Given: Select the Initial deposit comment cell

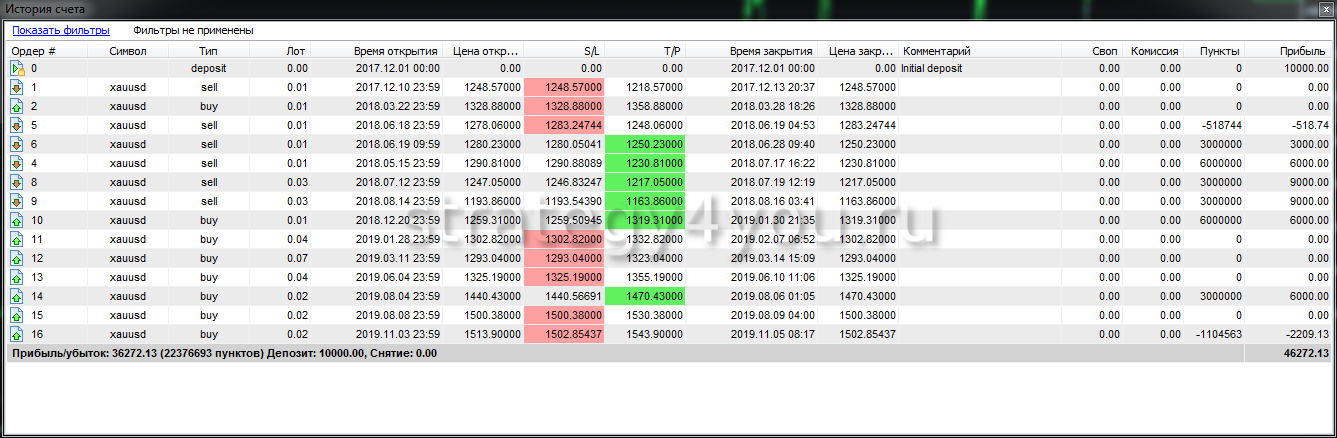Looking at the screenshot, I should click(937, 69).
